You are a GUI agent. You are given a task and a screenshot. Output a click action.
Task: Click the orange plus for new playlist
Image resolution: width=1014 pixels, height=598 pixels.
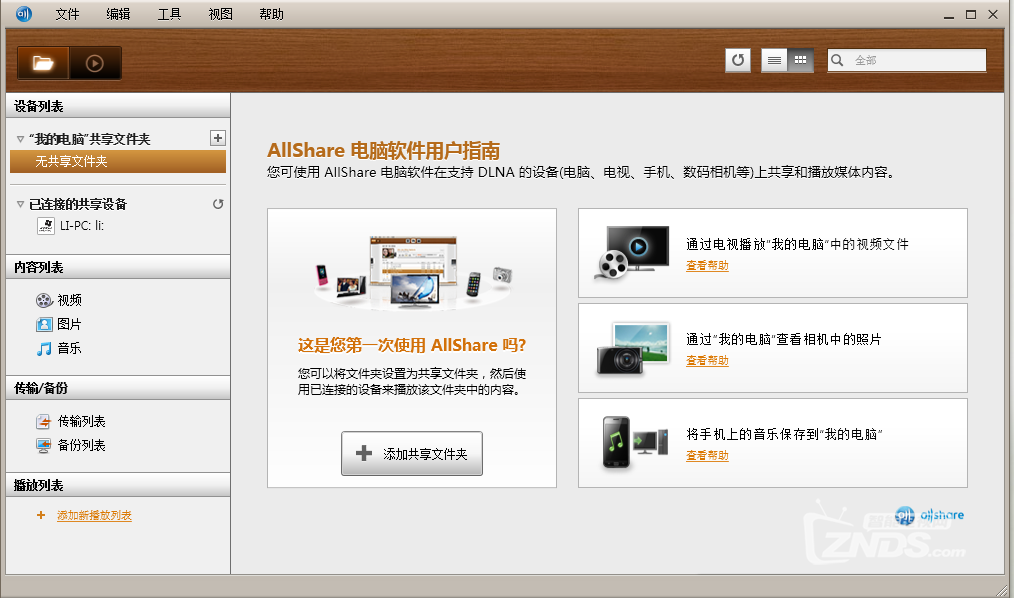[41, 515]
